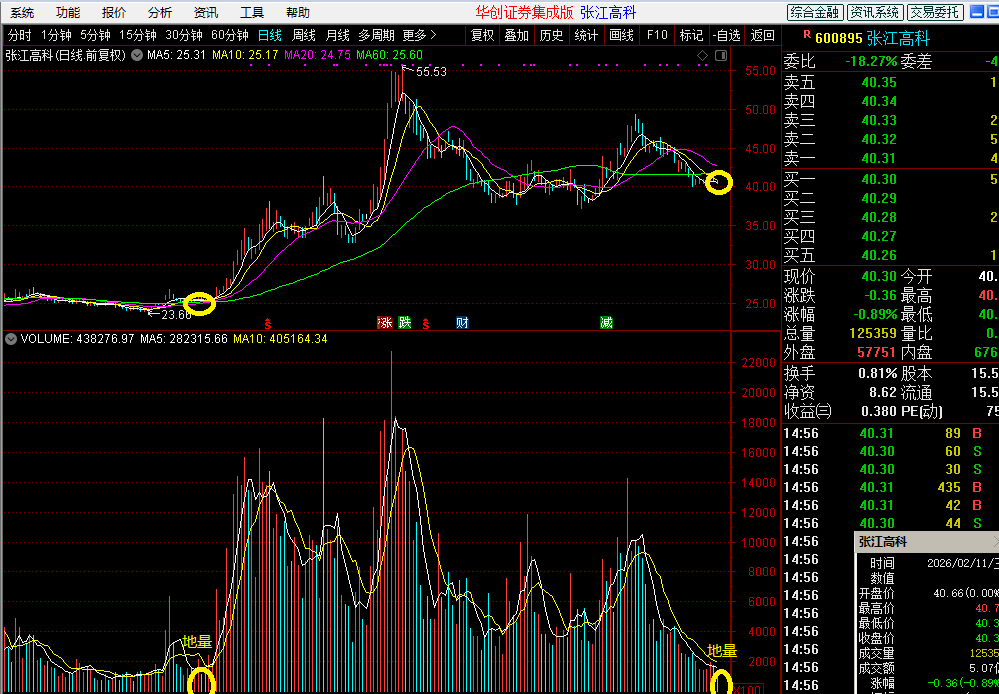Select the 日线 daily chart tab
The height and width of the screenshot is (694, 999).
click(270, 35)
